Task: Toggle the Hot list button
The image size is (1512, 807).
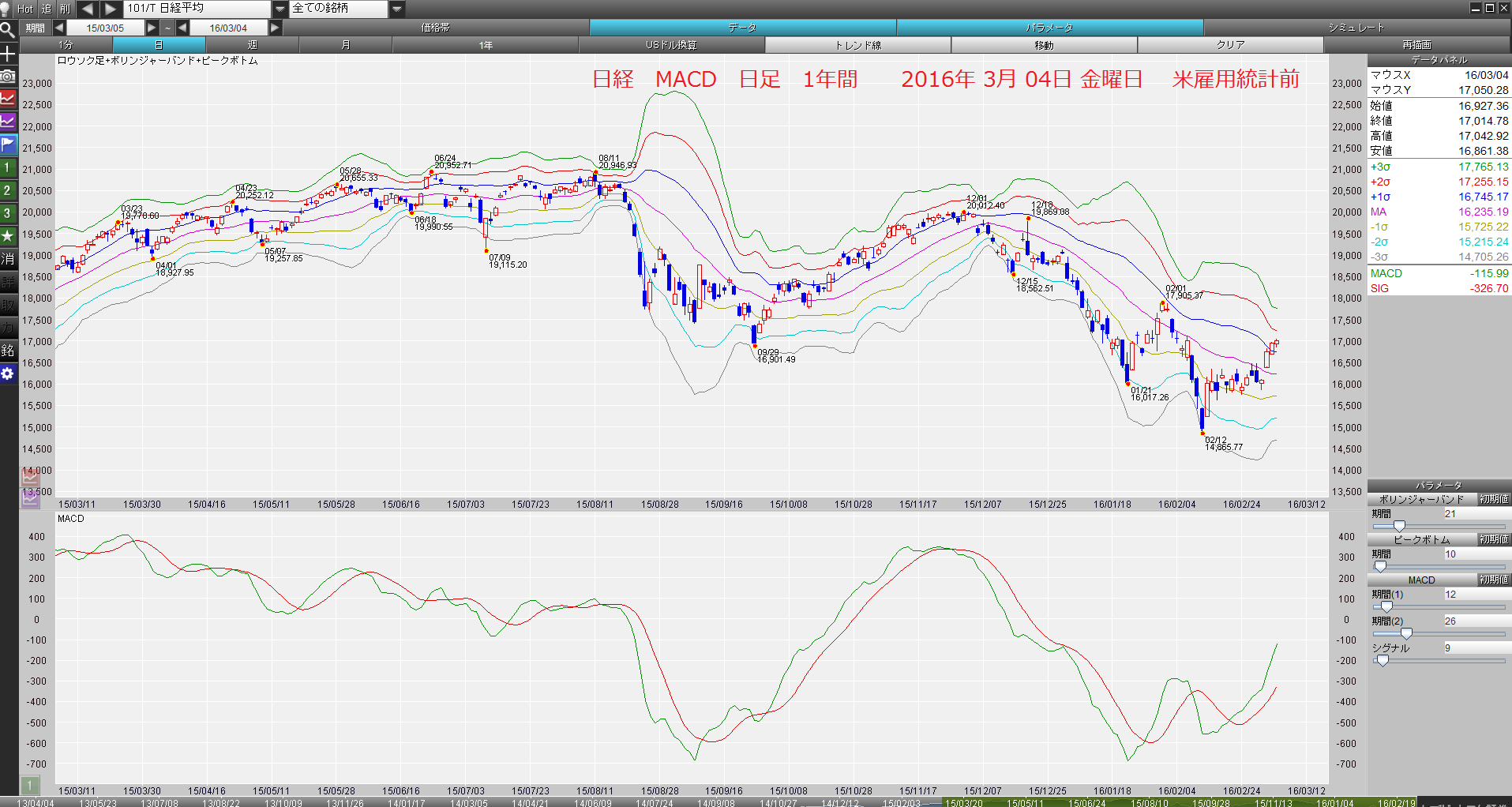Action: [25, 9]
